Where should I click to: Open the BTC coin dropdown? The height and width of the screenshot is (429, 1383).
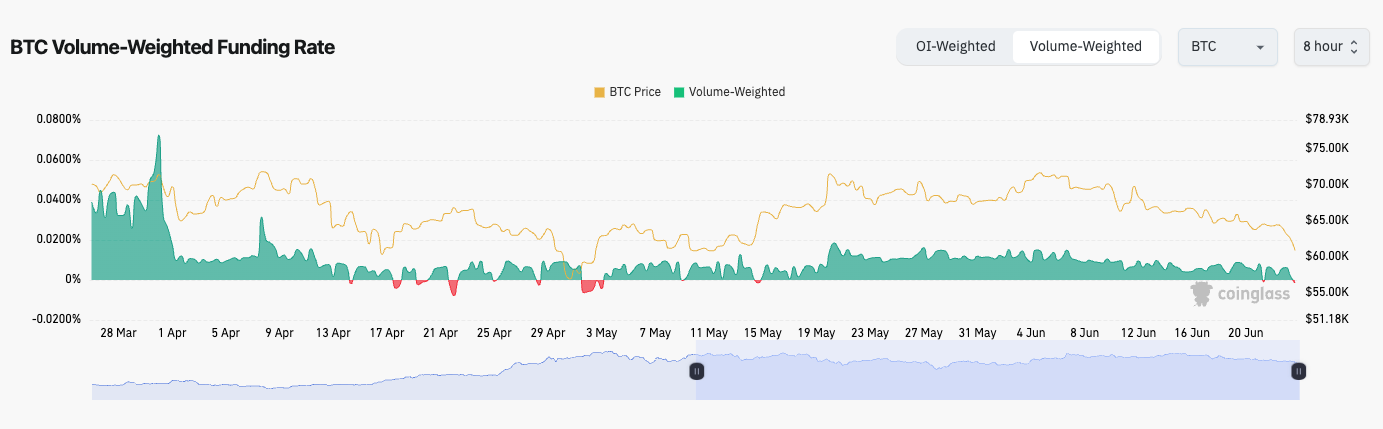pos(1227,47)
